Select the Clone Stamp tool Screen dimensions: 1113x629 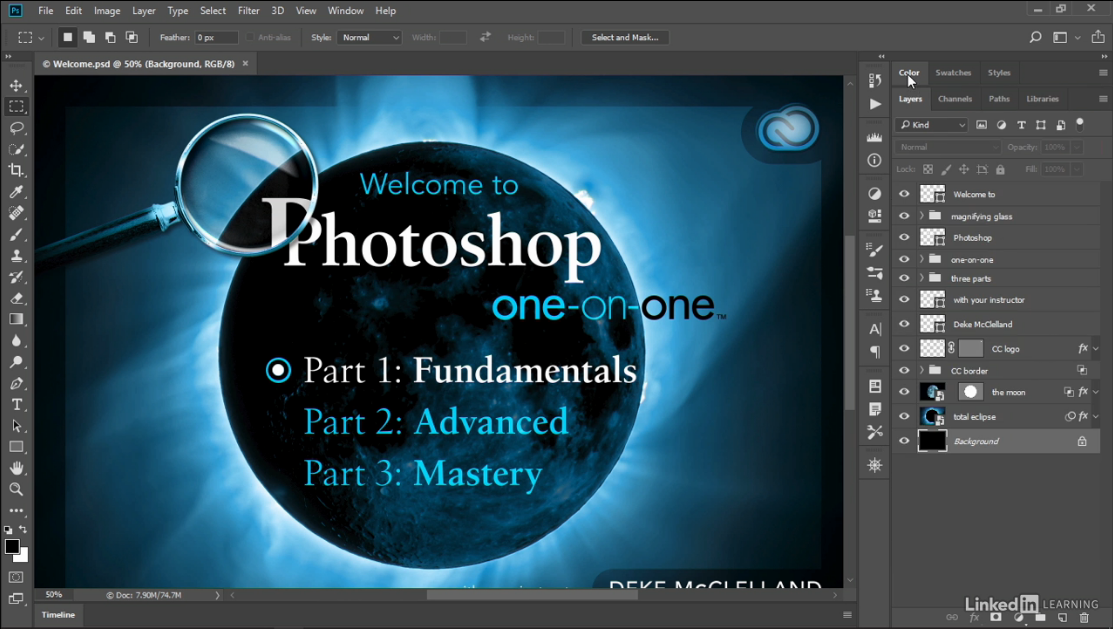pyautogui.click(x=16, y=256)
